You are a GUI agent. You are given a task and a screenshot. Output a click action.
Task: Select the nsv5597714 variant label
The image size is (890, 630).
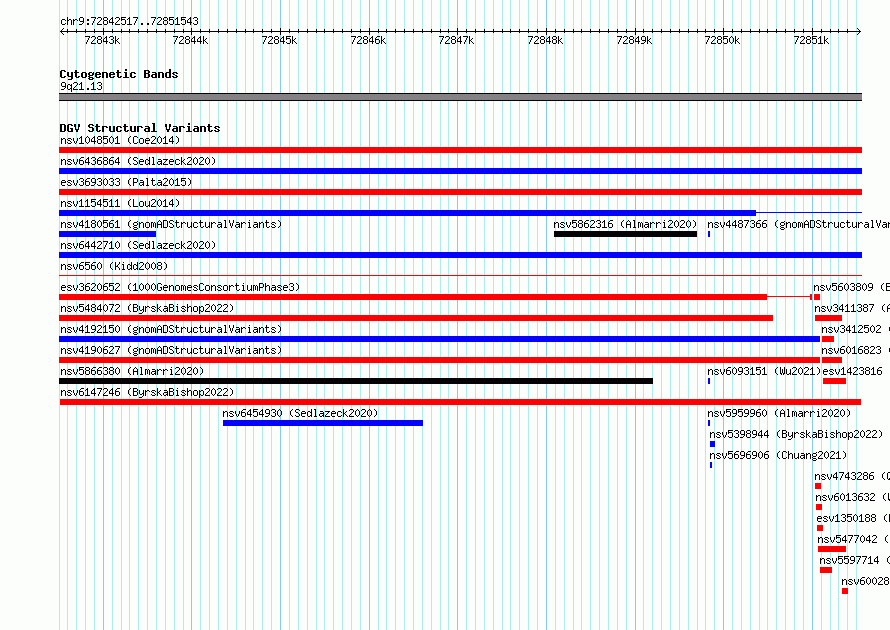coord(855,560)
